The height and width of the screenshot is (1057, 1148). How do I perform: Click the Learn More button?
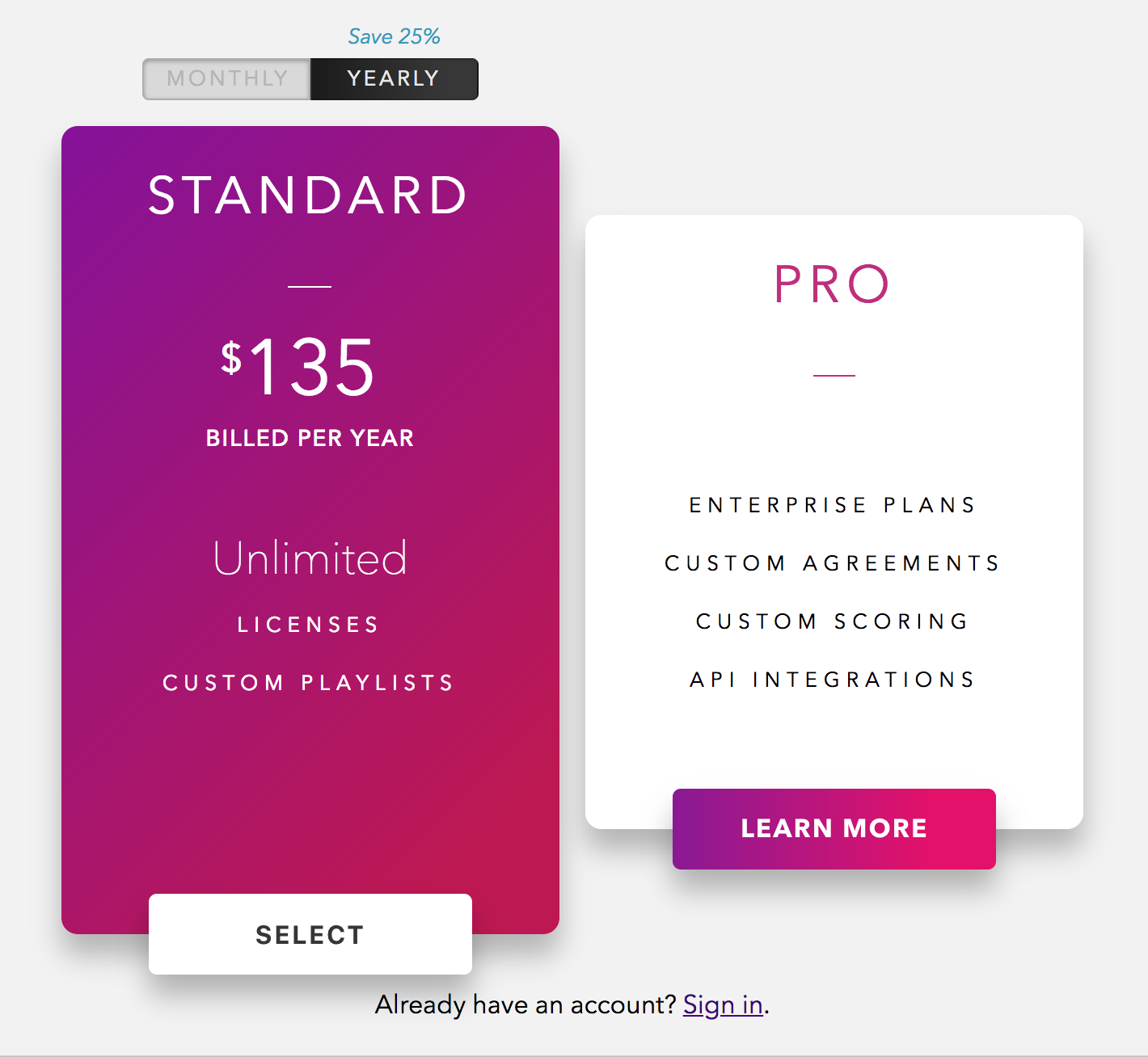pyautogui.click(x=834, y=828)
